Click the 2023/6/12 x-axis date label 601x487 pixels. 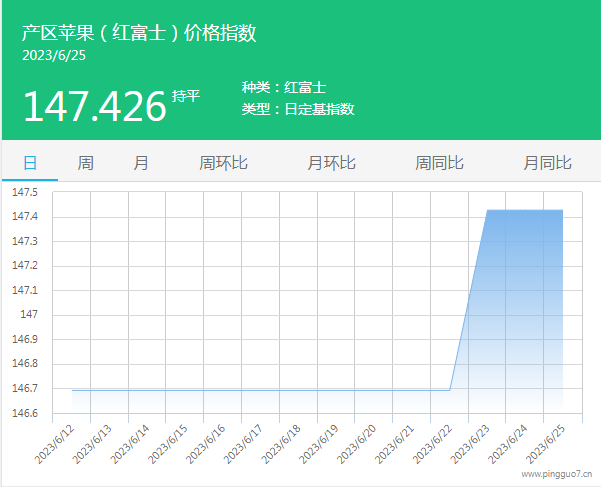(55, 443)
